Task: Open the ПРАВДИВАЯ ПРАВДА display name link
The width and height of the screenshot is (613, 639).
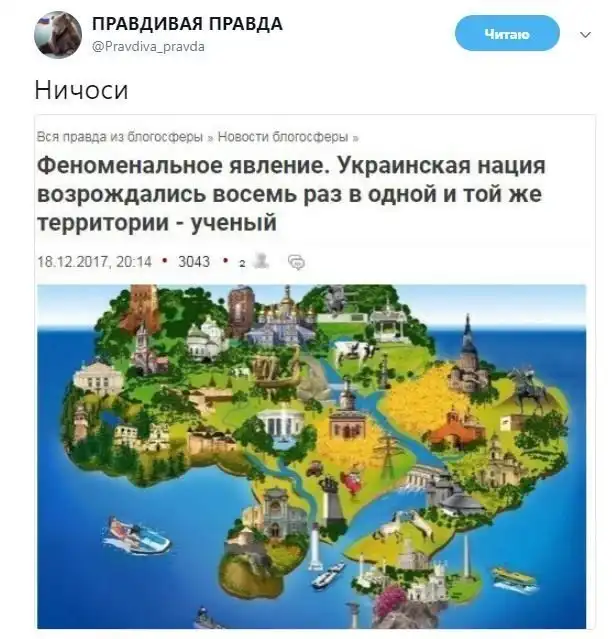Action: 187,24
